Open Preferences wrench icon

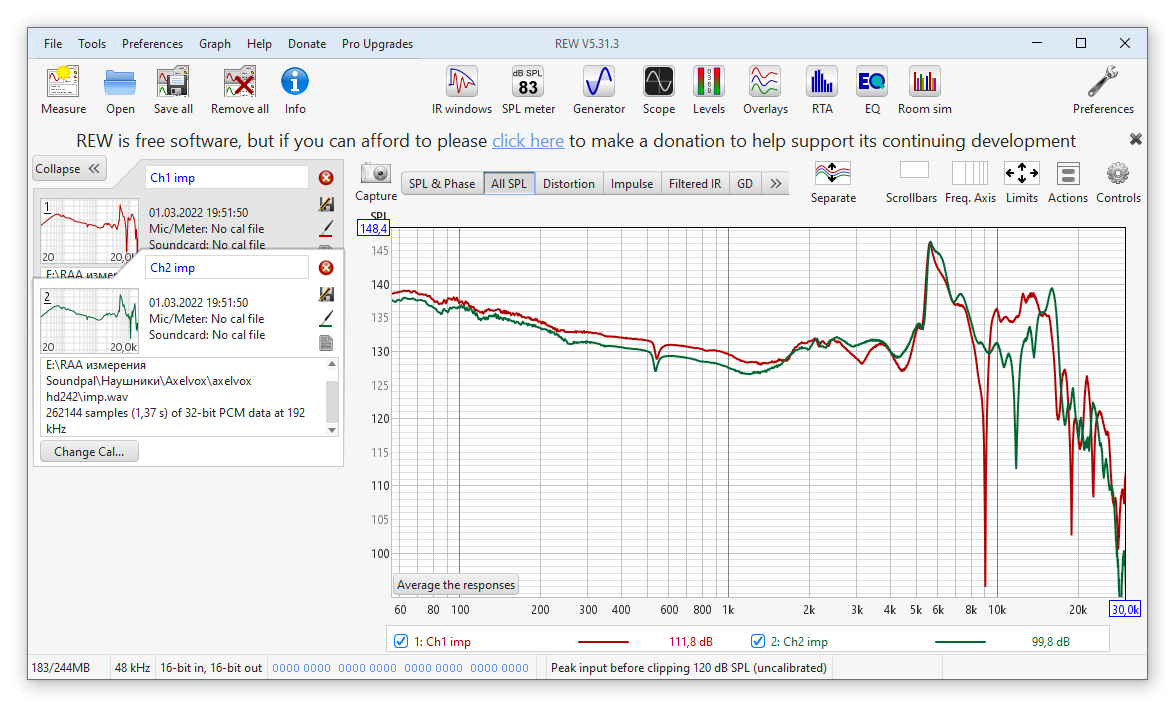(1103, 82)
